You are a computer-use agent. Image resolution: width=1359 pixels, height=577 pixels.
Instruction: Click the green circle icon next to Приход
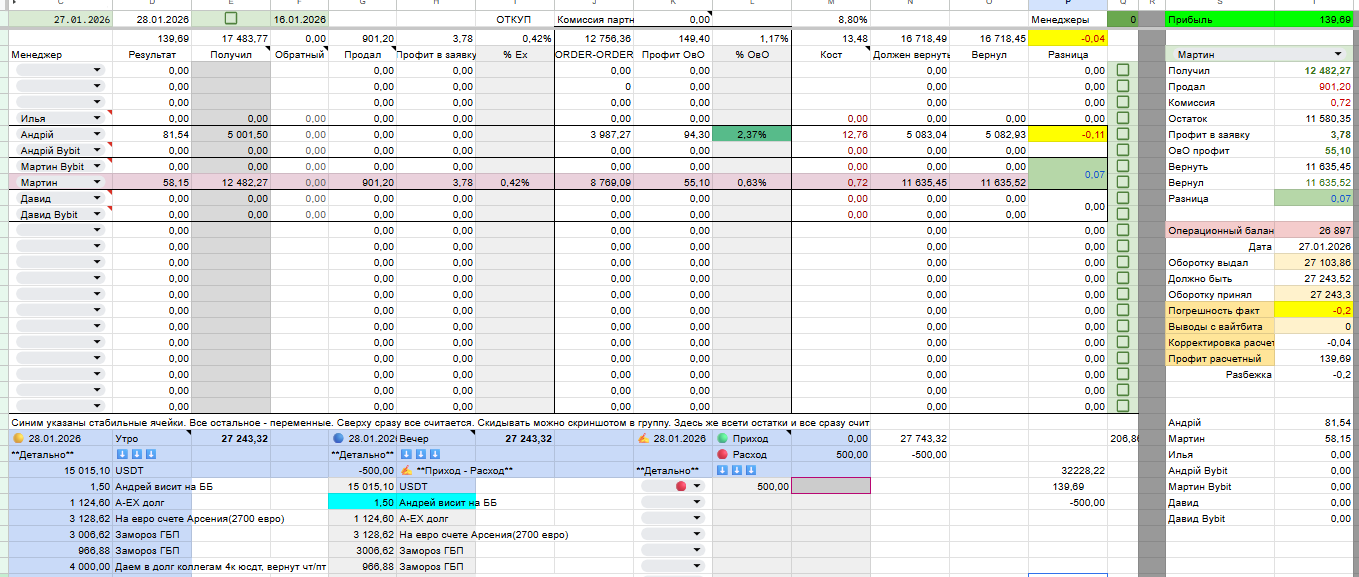pos(721,438)
